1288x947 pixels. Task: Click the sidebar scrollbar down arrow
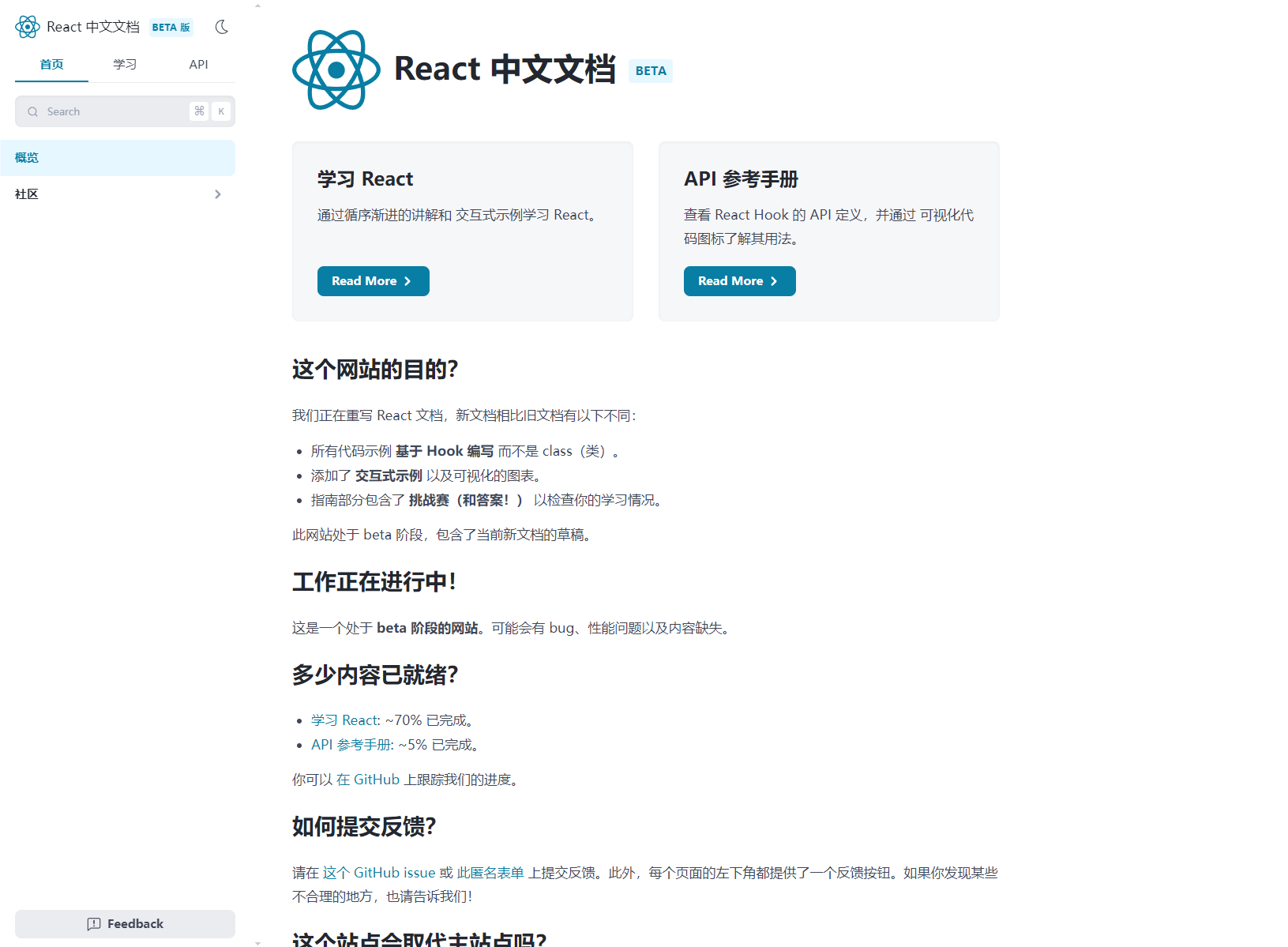pos(257,942)
